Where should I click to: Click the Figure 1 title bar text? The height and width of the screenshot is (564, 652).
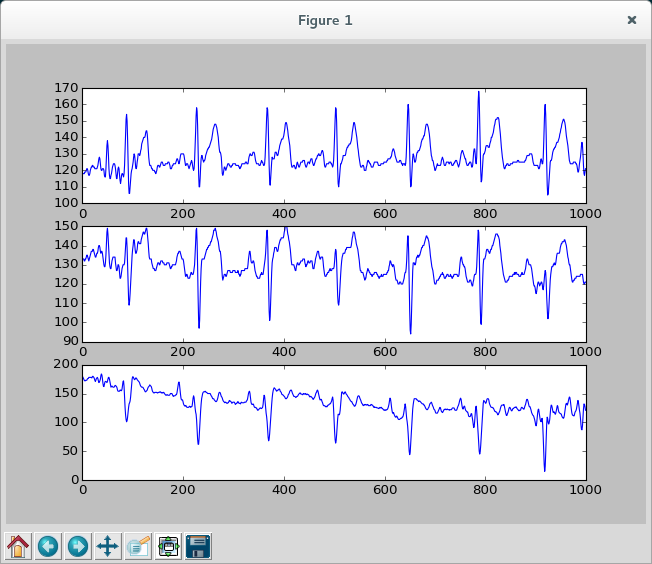325,20
